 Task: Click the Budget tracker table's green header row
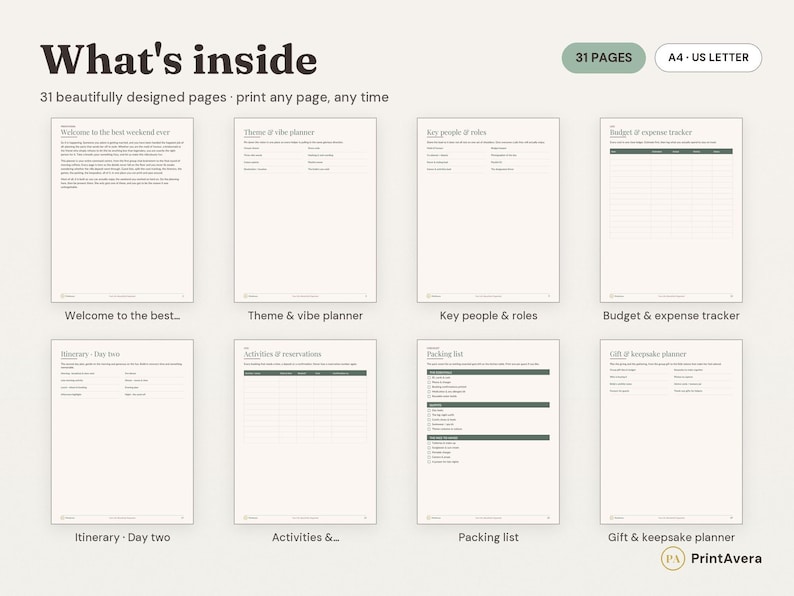point(671,151)
